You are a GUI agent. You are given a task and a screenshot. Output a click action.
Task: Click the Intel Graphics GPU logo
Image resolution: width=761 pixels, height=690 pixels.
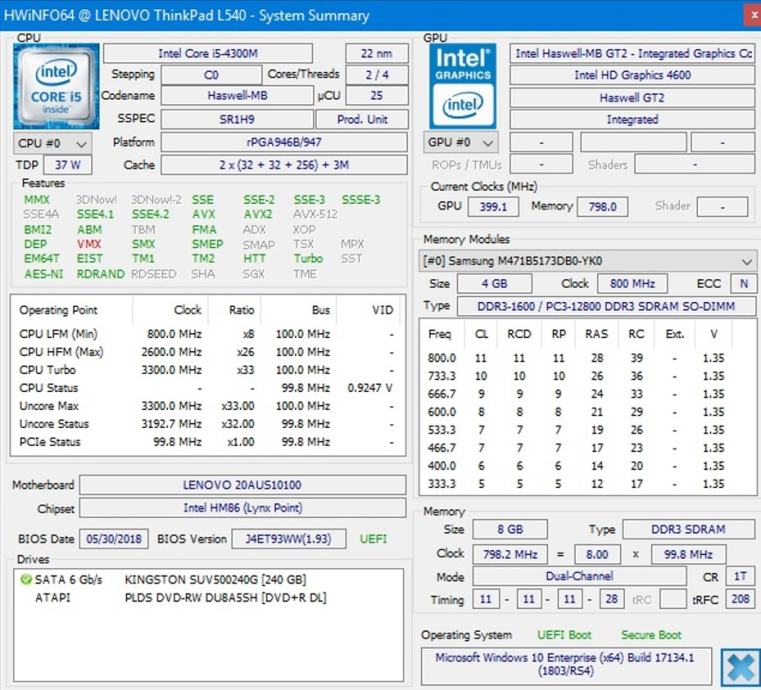pyautogui.click(x=463, y=86)
